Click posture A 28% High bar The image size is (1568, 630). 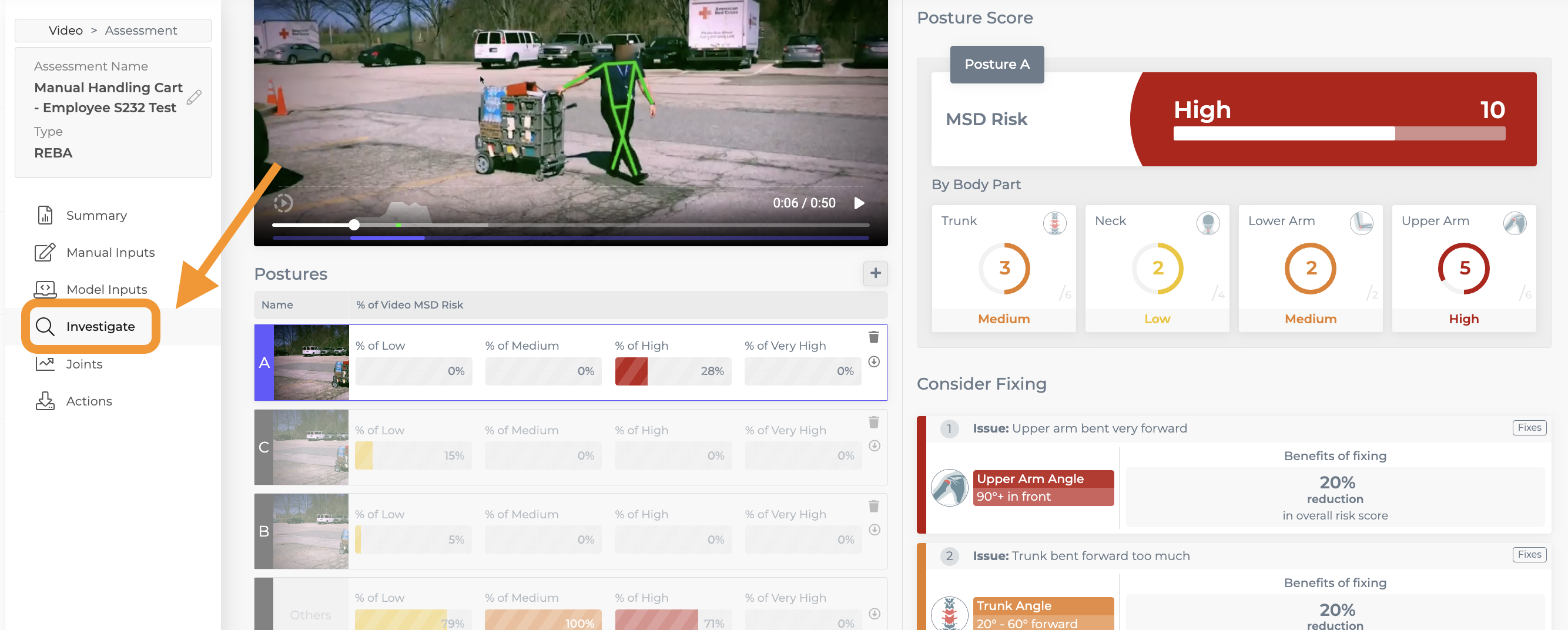[674, 371]
